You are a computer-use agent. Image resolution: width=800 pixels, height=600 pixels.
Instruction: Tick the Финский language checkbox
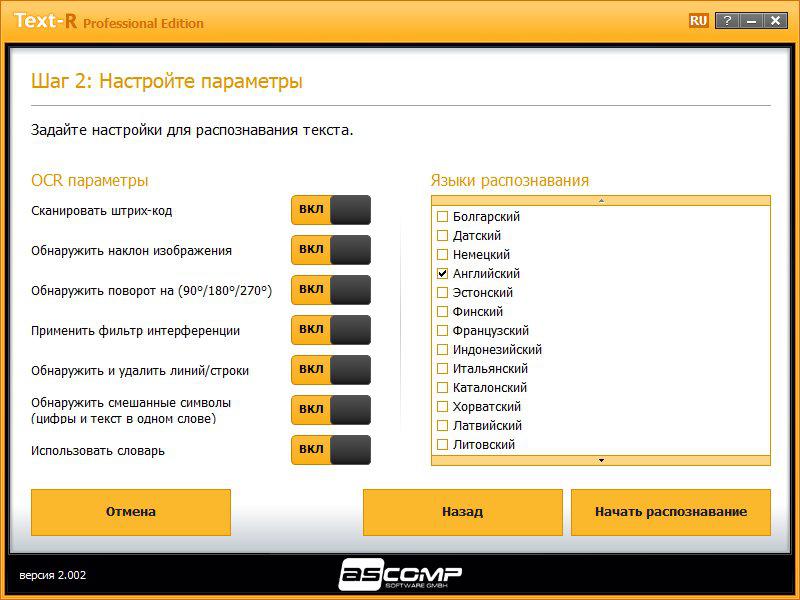click(442, 311)
